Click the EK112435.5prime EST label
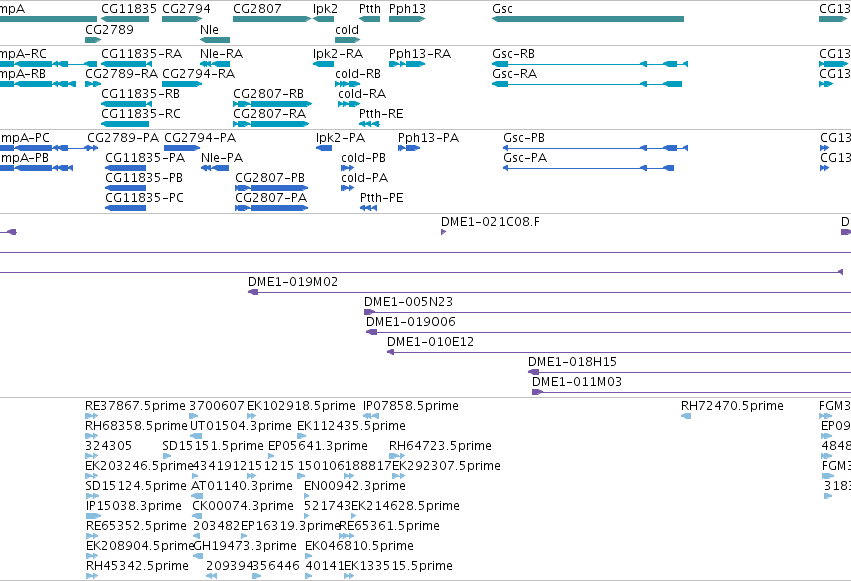The width and height of the screenshot is (851, 581). 351,426
